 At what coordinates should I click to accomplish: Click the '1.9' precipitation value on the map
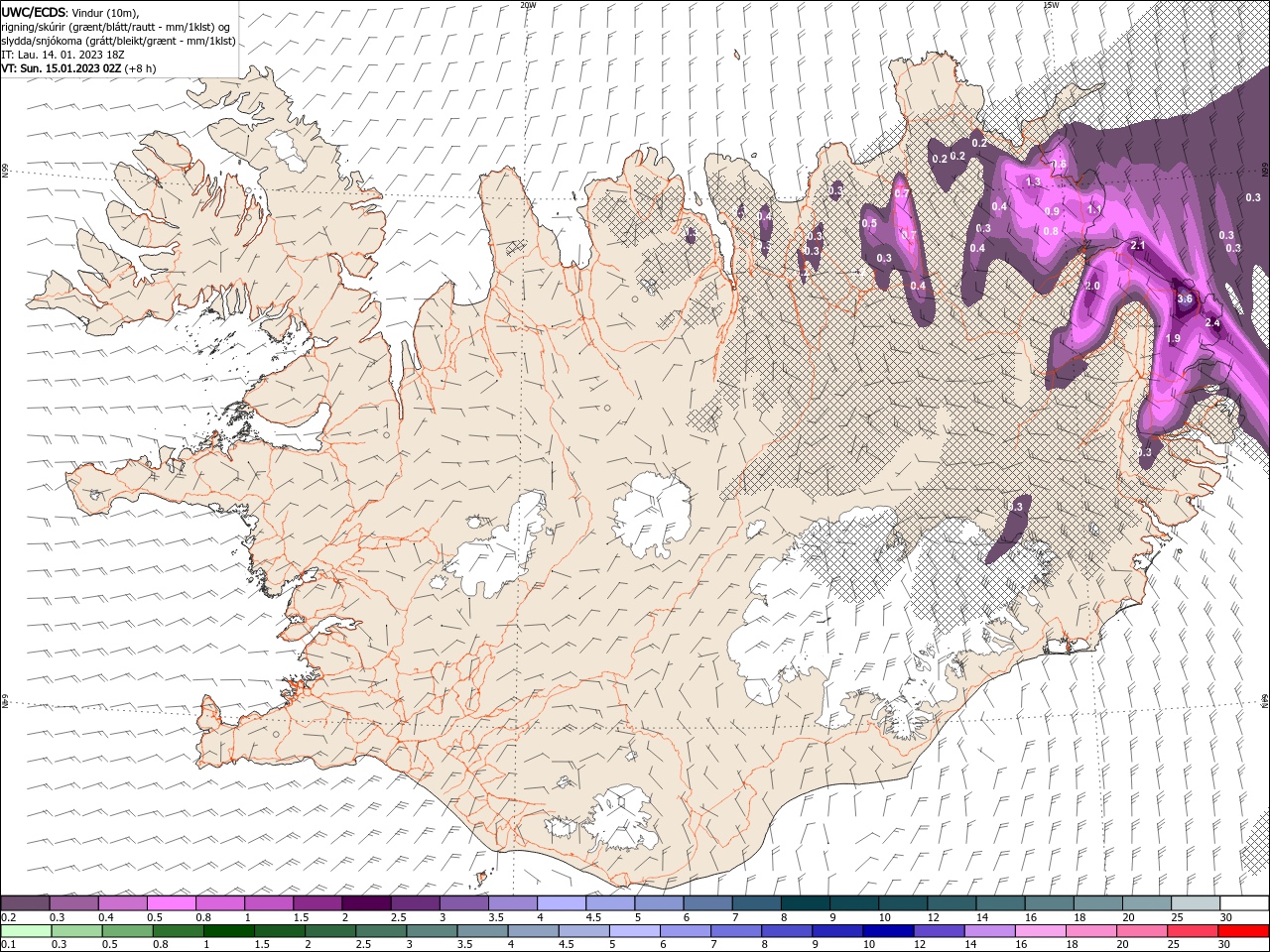point(1172,339)
